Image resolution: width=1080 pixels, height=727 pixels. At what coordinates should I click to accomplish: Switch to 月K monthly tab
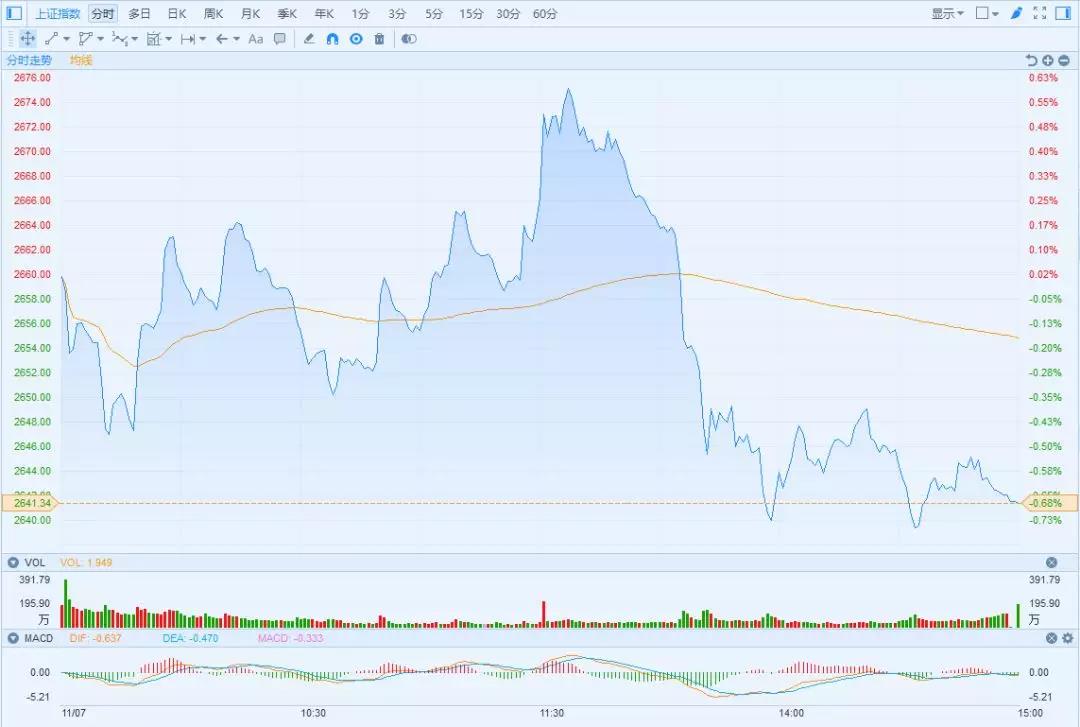click(x=251, y=13)
